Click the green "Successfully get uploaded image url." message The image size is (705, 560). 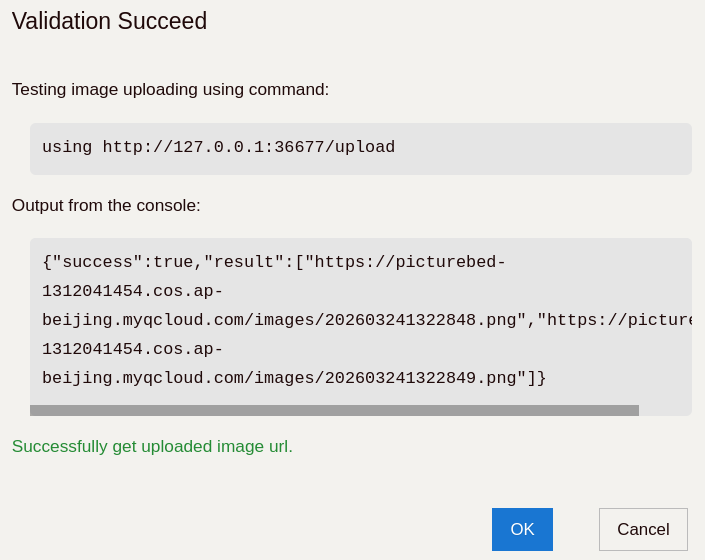pyautogui.click(x=152, y=446)
